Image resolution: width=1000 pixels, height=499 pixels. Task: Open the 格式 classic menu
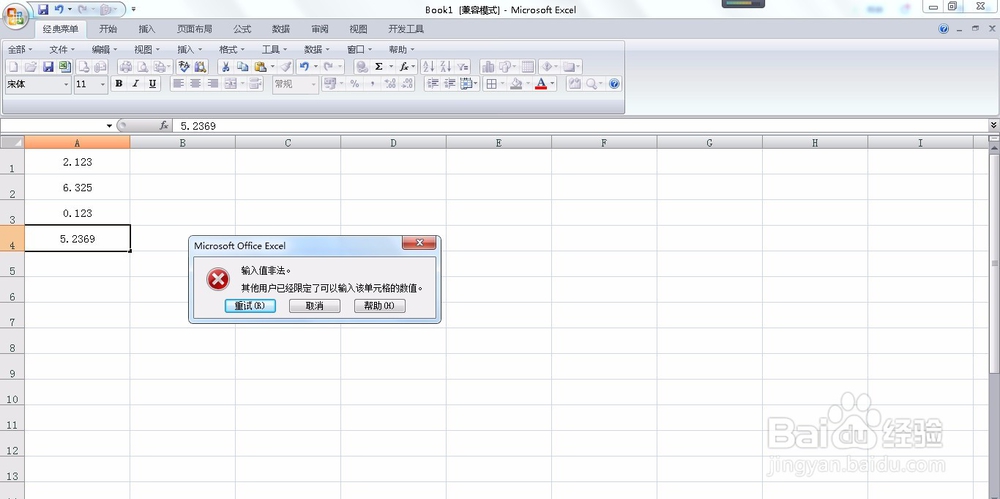pos(232,49)
